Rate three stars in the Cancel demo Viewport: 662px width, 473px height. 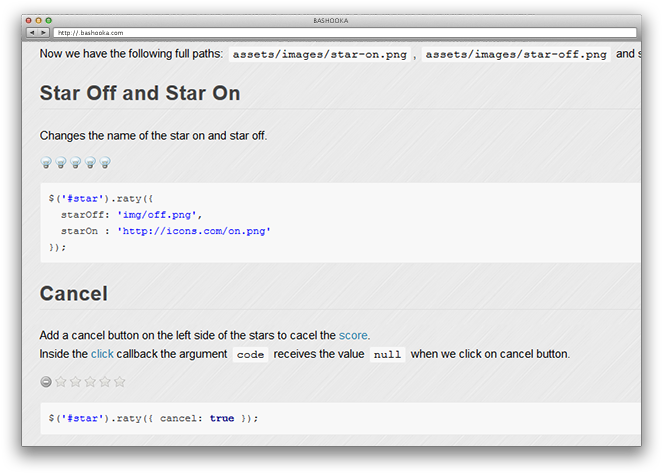(x=90, y=382)
